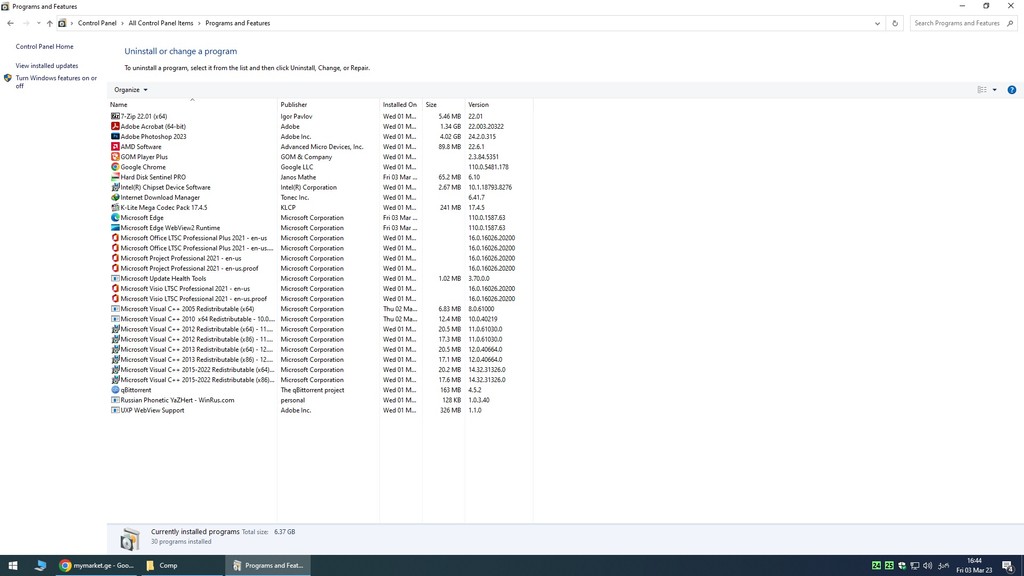Open View installed updates link
The height and width of the screenshot is (576, 1024).
pyautogui.click(x=47, y=66)
